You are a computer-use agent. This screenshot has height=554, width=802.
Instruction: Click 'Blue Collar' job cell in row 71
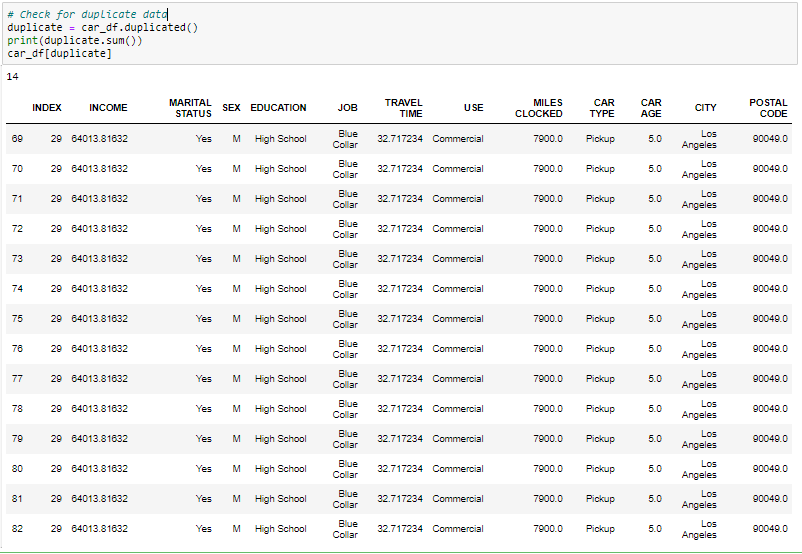(345, 199)
